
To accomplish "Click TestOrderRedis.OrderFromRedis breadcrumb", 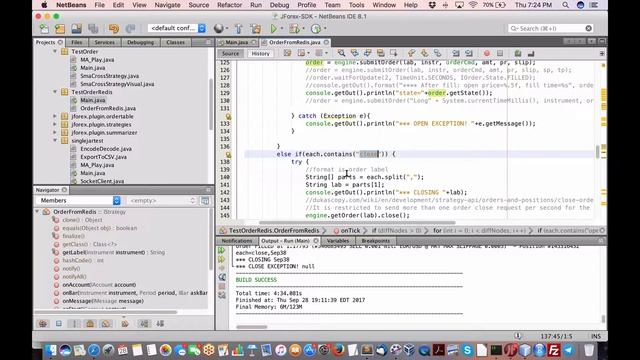I will pos(274,231).
